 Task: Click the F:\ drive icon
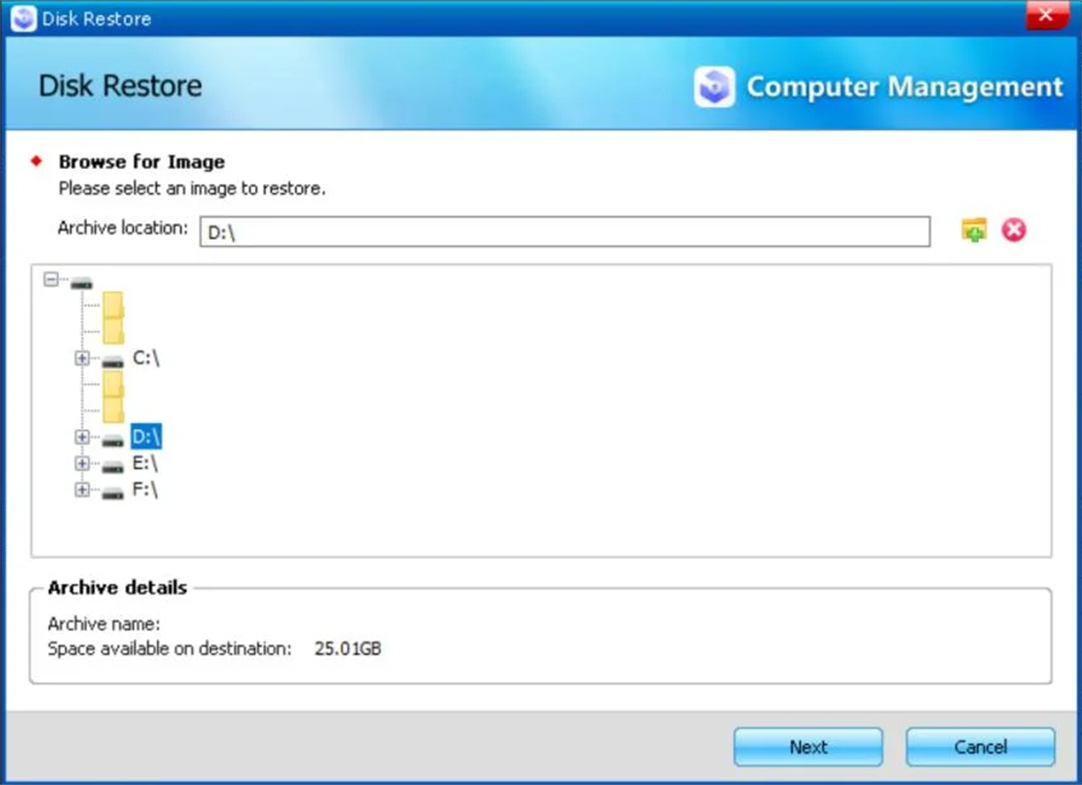click(x=113, y=492)
